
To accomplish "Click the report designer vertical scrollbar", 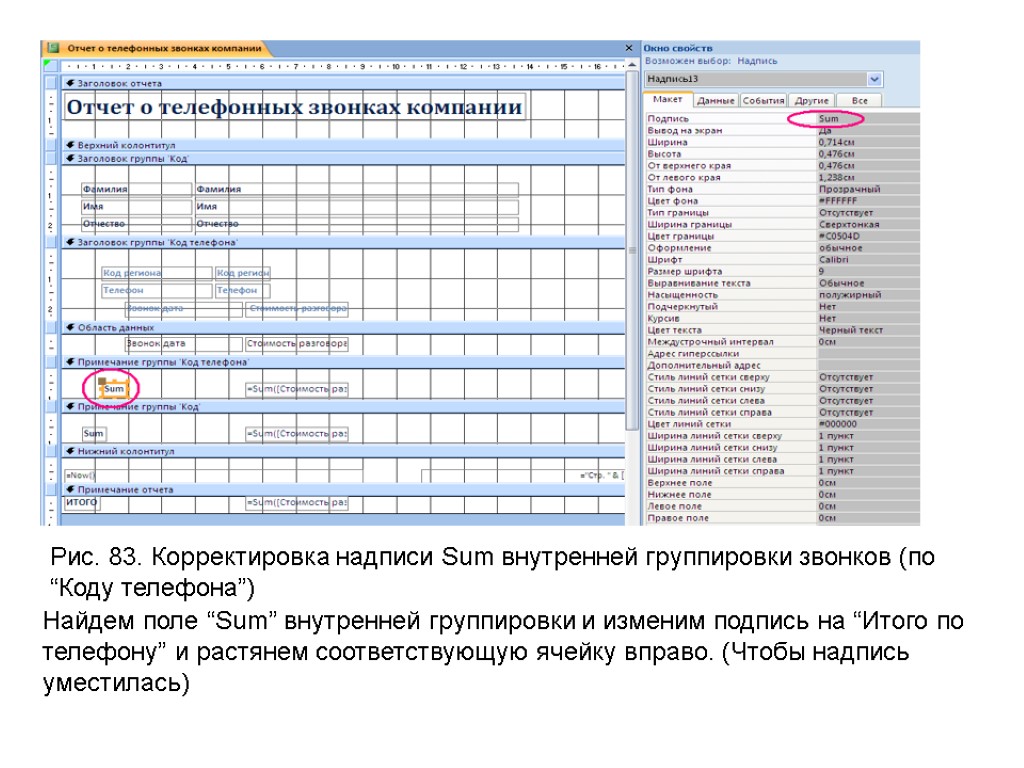I will (x=632, y=250).
